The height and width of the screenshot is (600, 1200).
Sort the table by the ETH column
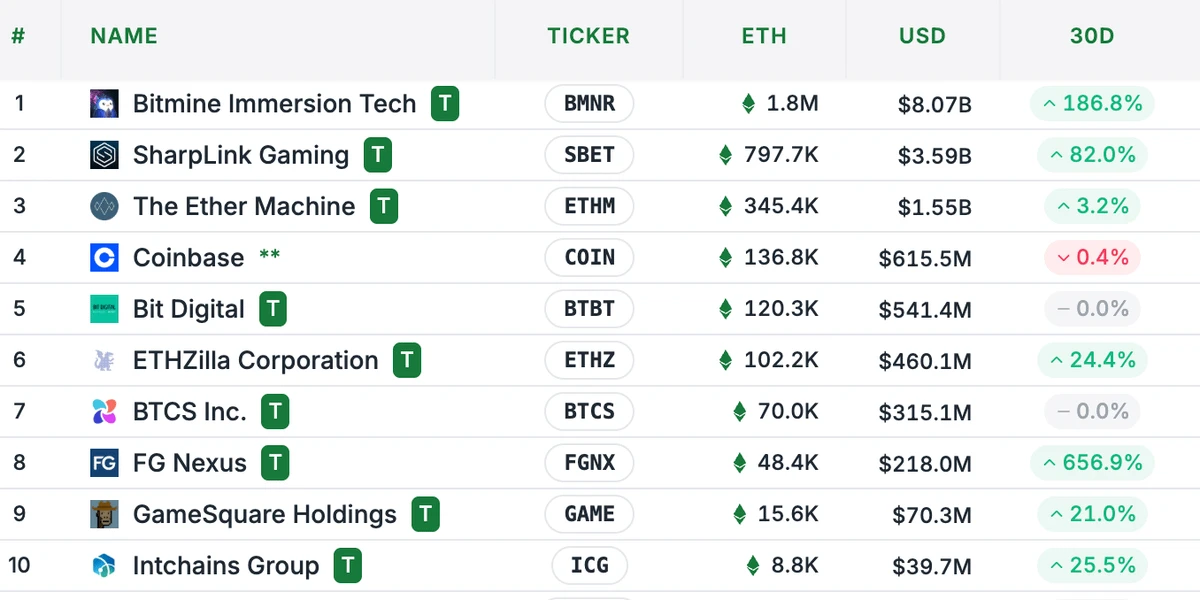coord(764,36)
